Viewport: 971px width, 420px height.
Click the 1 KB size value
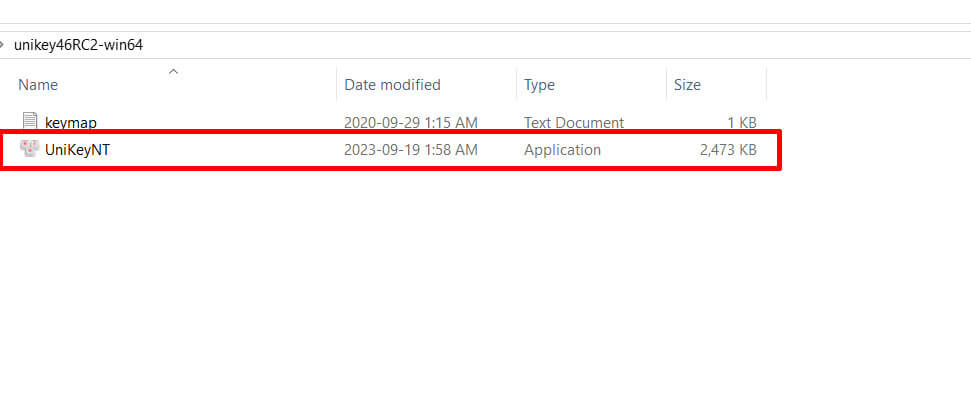742,123
